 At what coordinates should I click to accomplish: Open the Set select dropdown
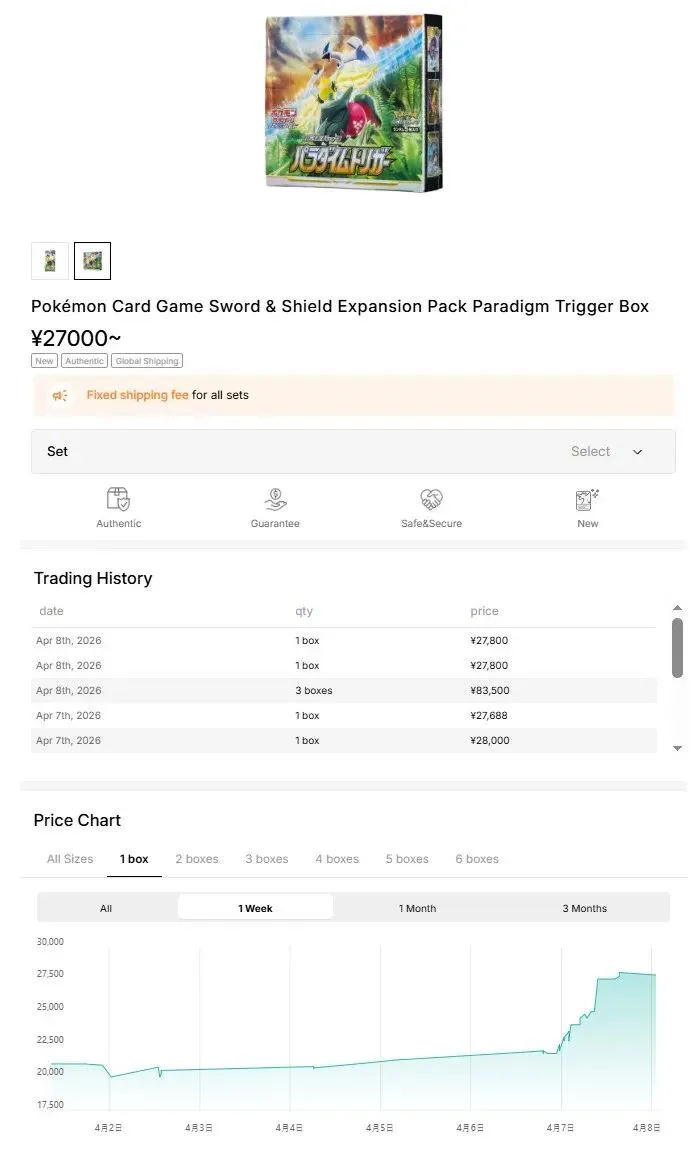click(x=353, y=451)
